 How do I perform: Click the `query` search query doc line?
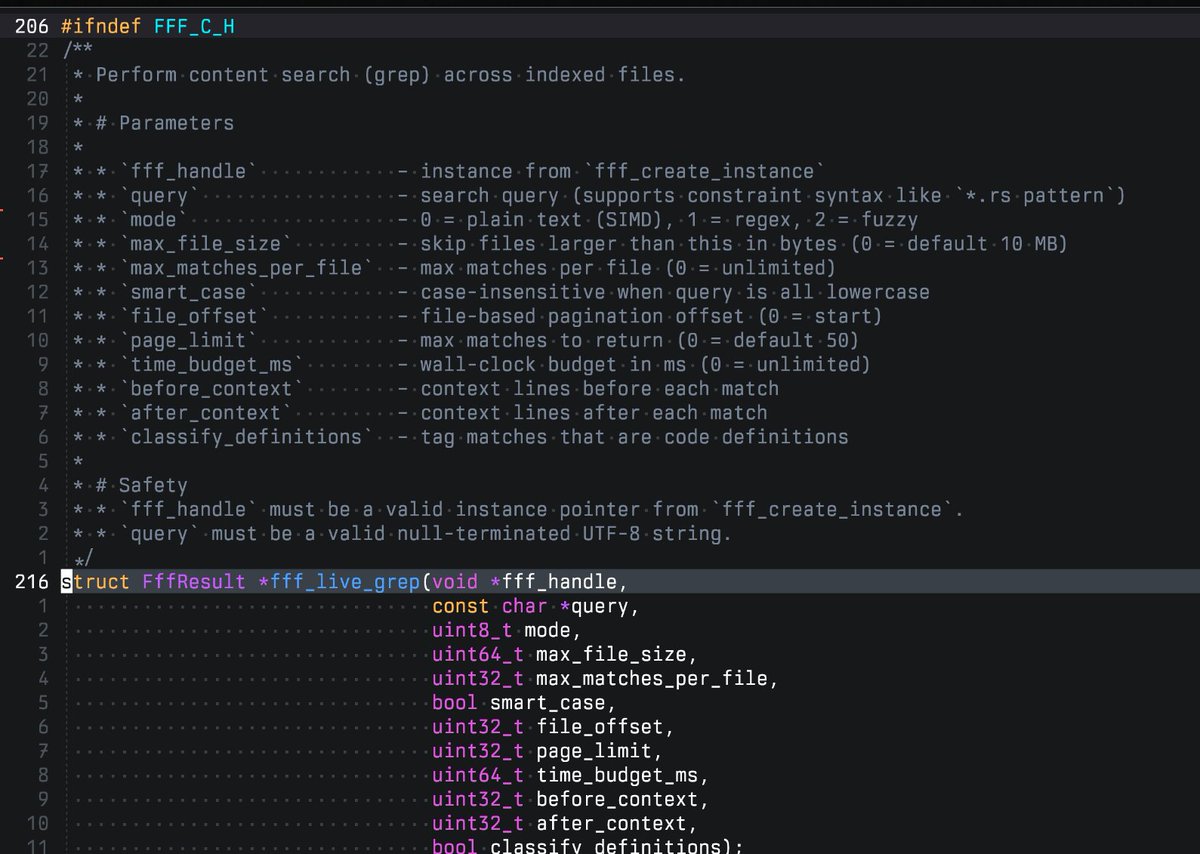point(600,196)
